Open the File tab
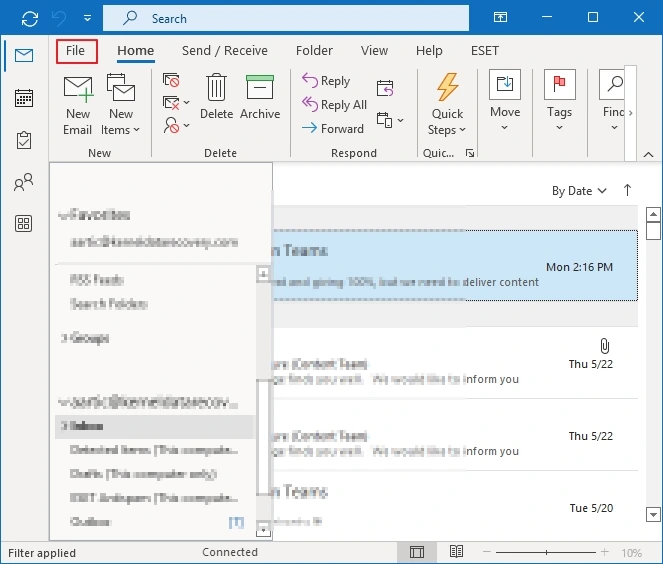The image size is (663, 564). pos(76,51)
